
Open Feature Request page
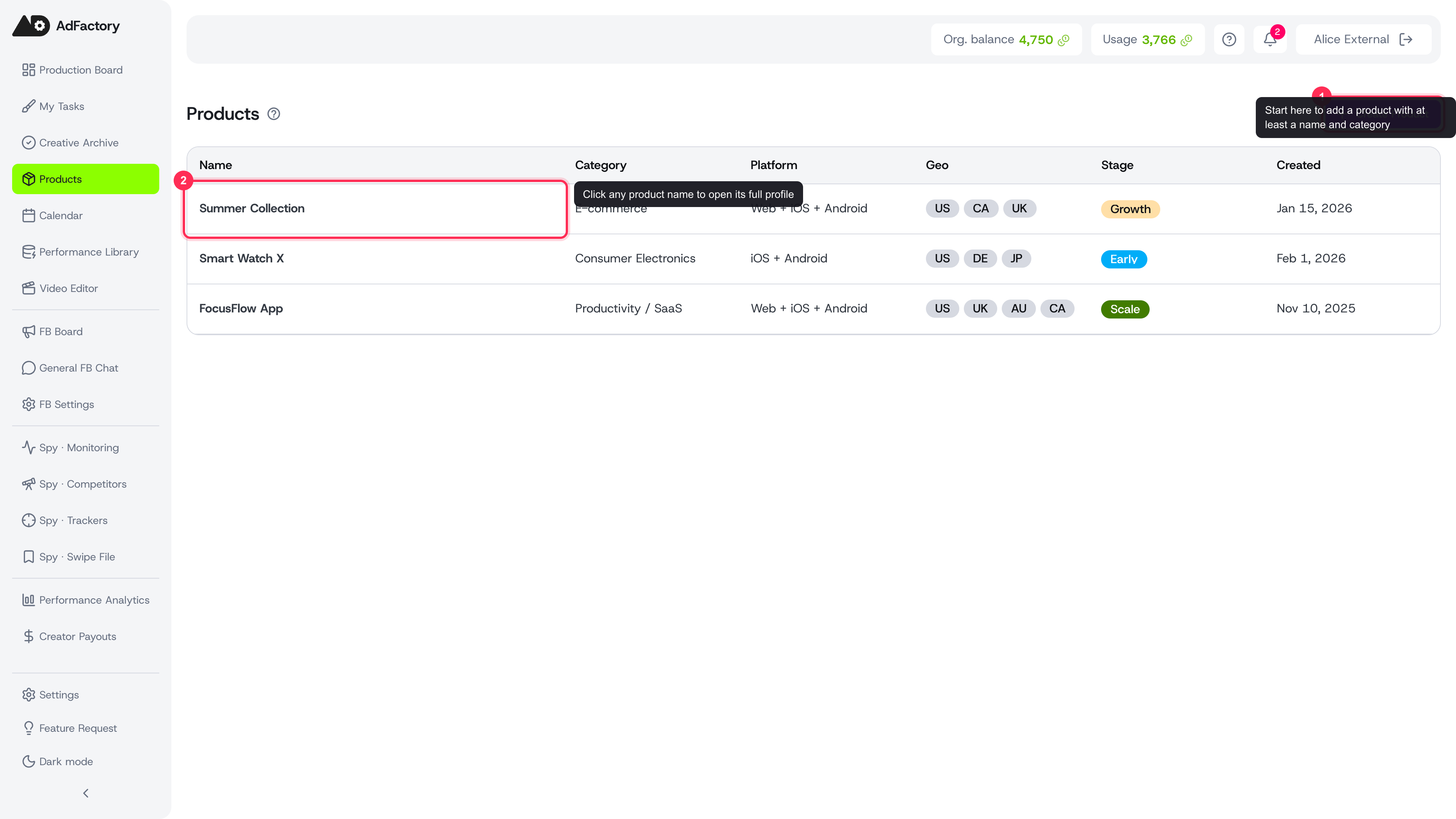click(x=85, y=728)
